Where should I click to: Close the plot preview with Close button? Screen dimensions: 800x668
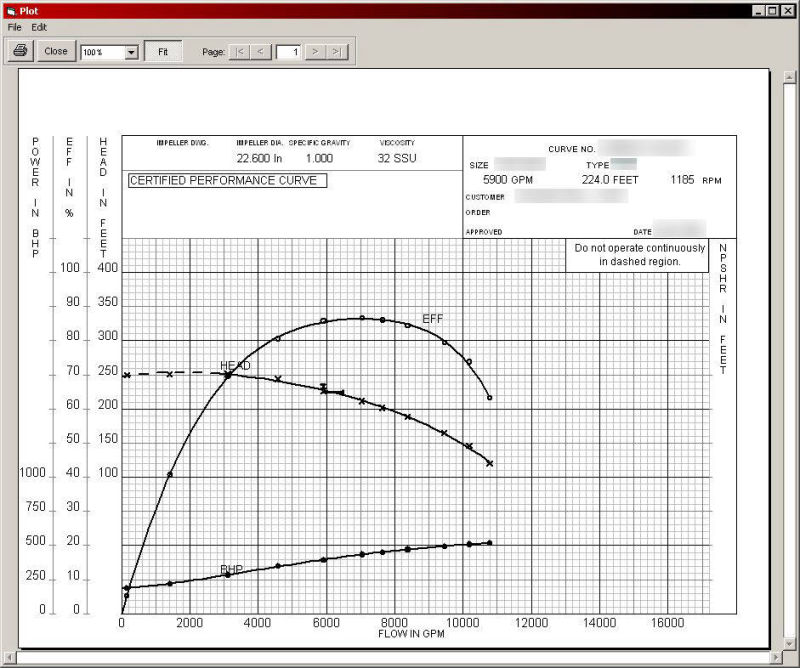(x=56, y=51)
